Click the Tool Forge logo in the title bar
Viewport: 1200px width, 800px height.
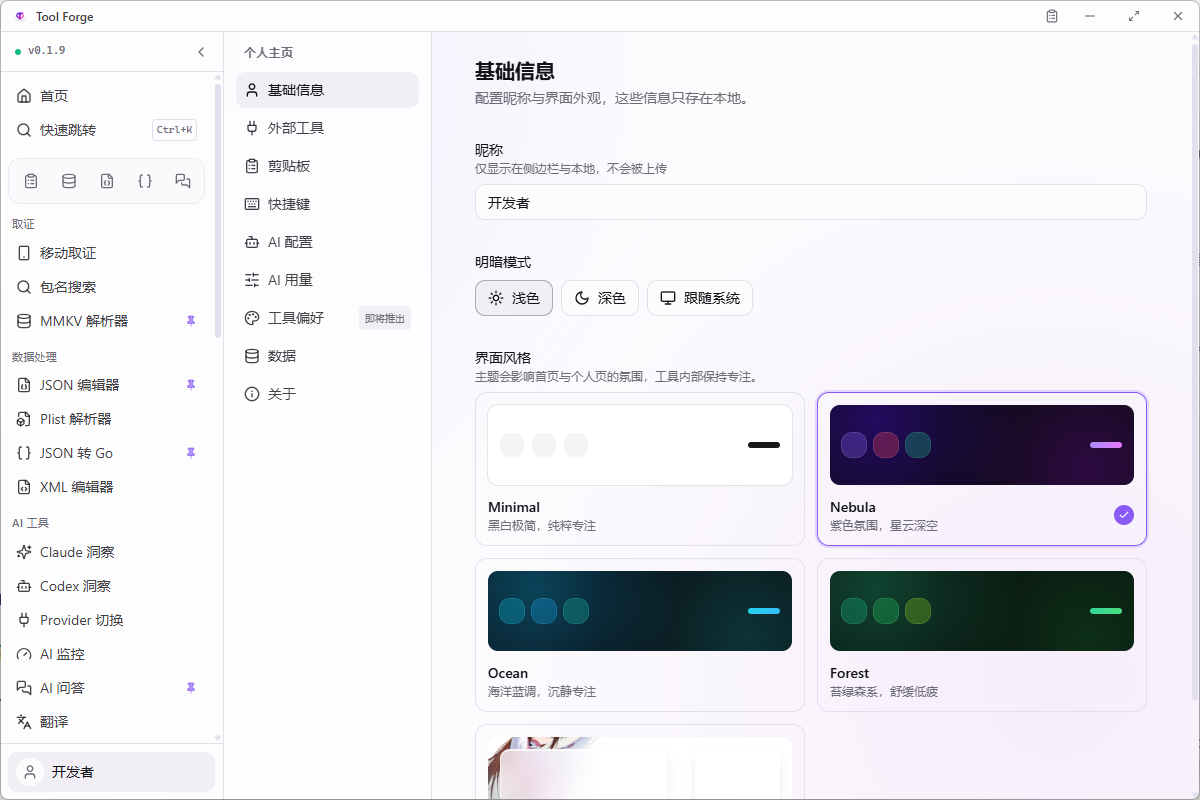(19, 17)
